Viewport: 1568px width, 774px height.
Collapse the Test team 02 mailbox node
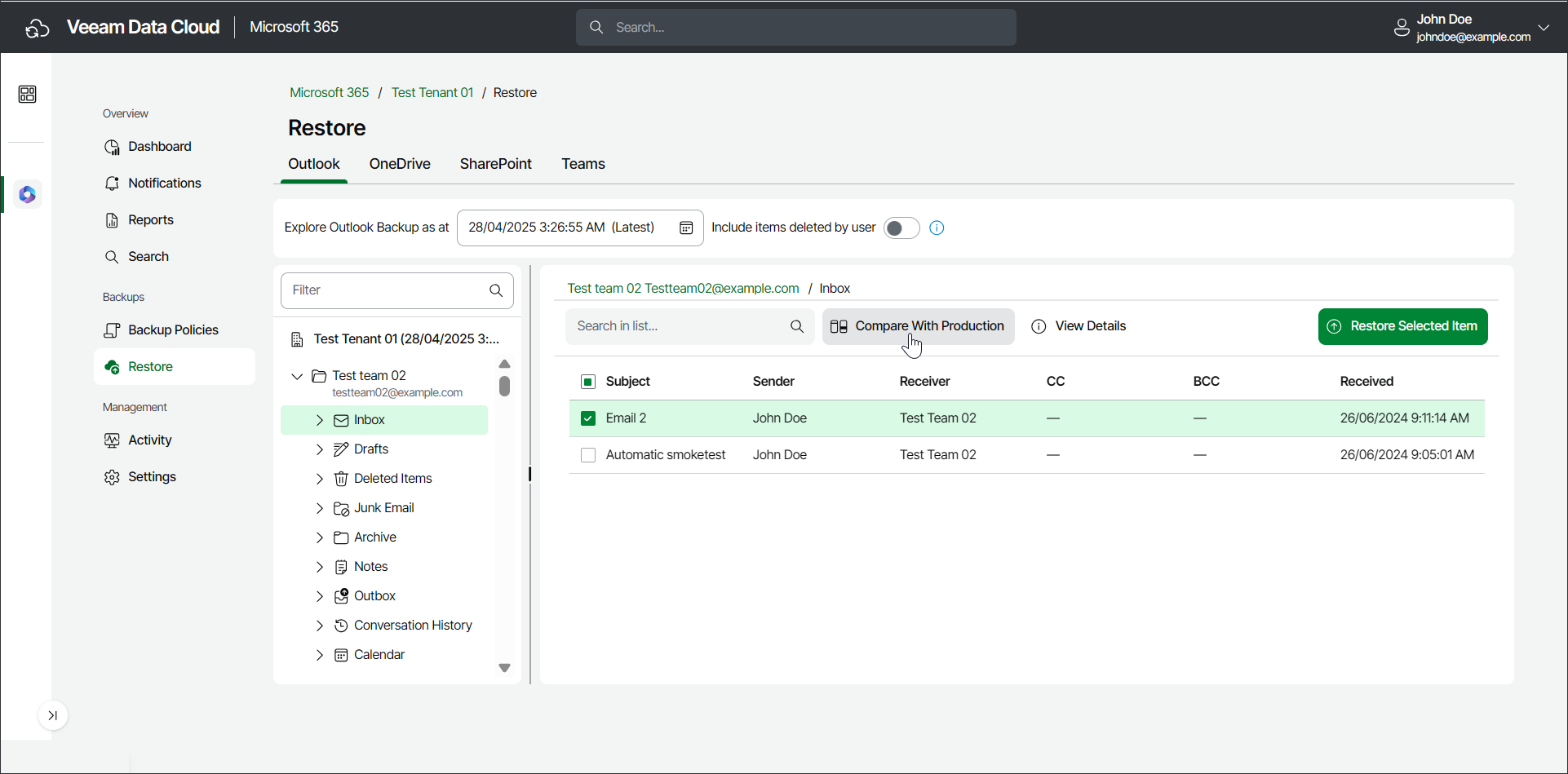pos(297,376)
